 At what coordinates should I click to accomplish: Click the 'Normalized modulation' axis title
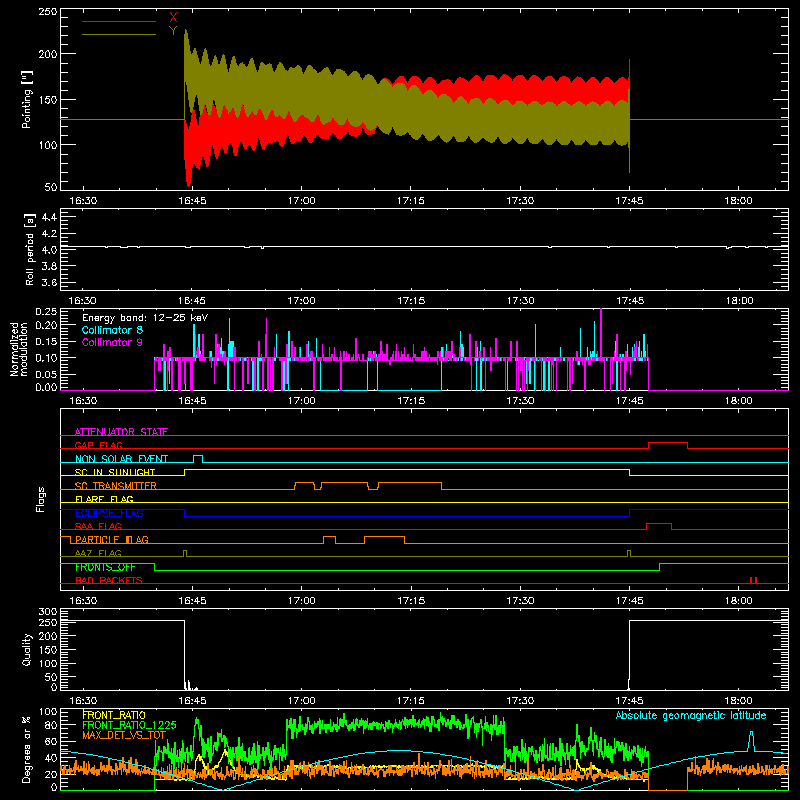(18, 349)
